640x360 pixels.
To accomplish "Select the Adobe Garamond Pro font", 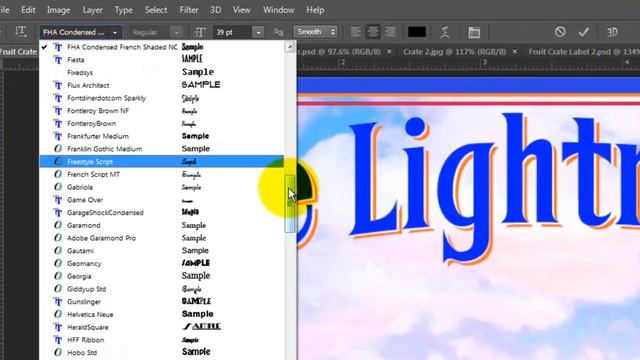I will 162,238.
